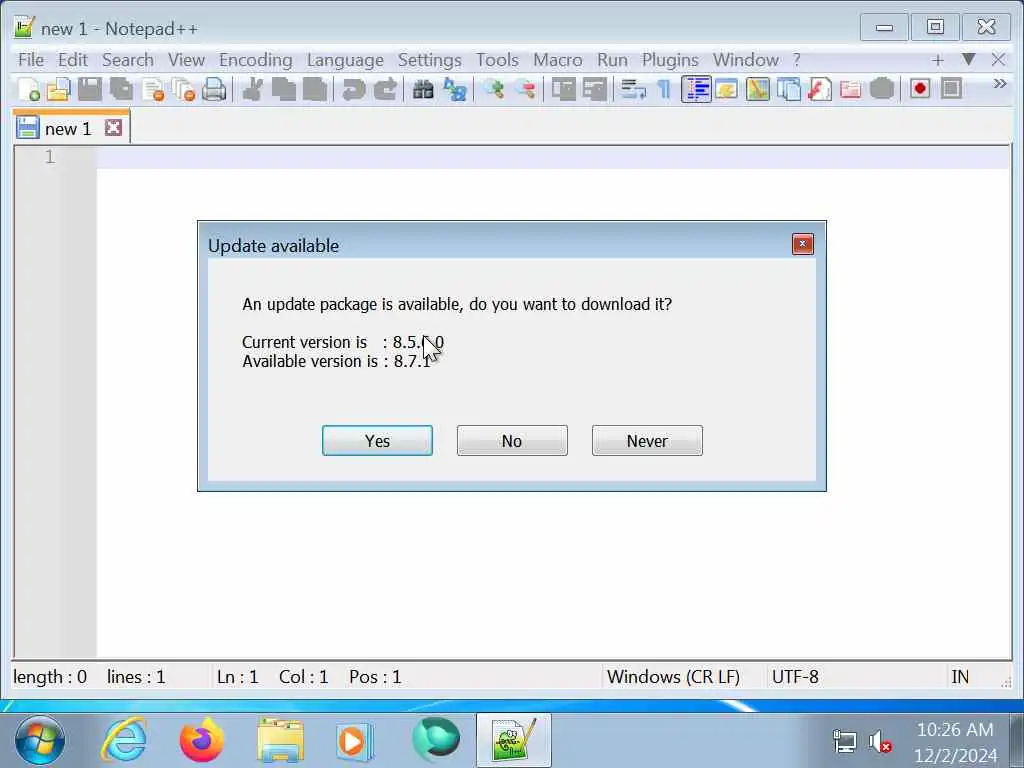
Task: Click UTF-8 encoding in status bar
Action: click(x=795, y=677)
